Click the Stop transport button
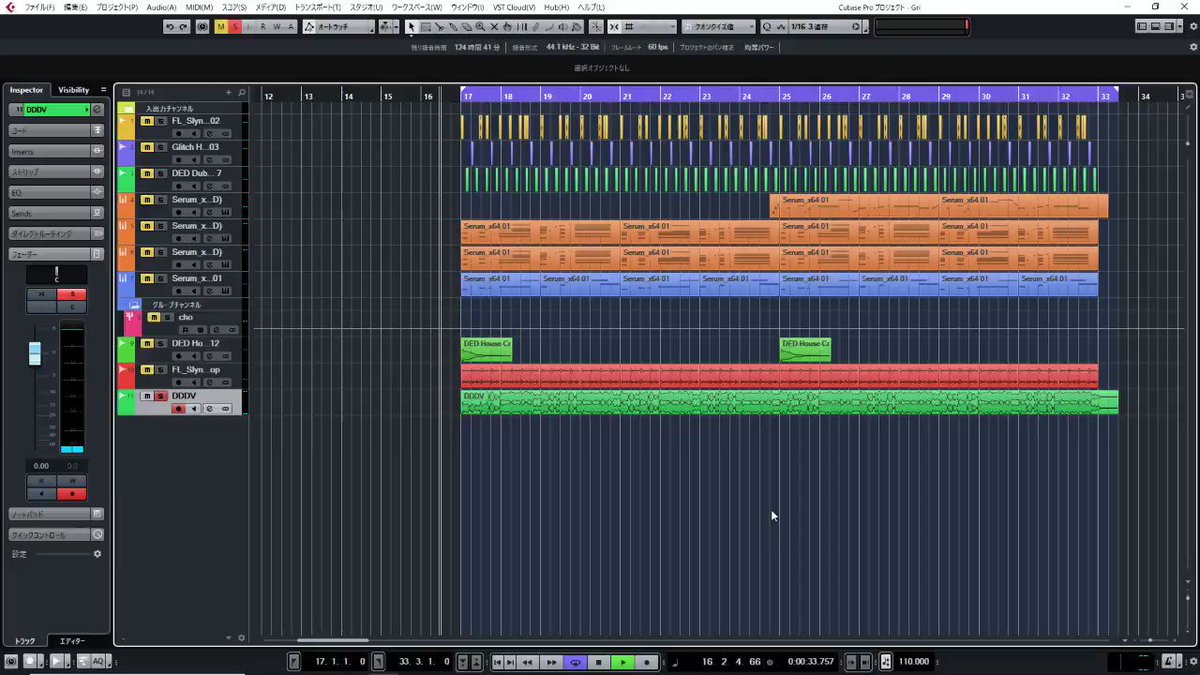Viewport: 1200px width, 675px height. (x=599, y=662)
